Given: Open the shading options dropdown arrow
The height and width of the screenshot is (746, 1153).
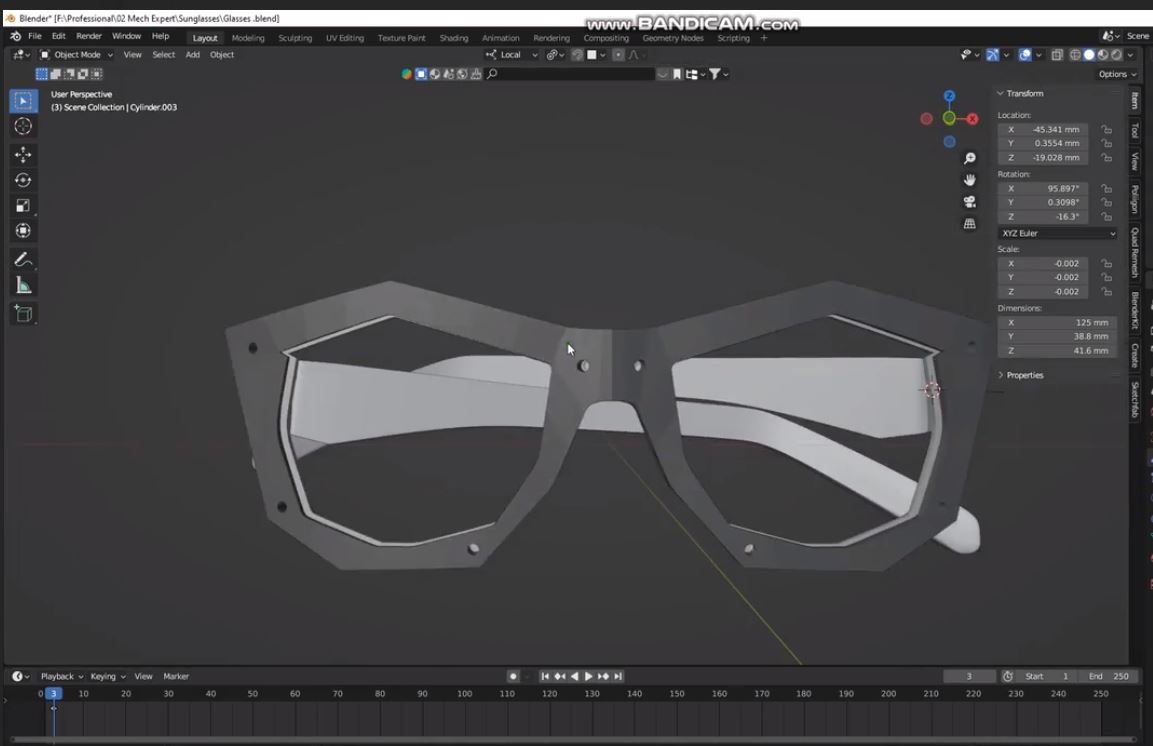Looking at the screenshot, I should tap(1130, 55).
